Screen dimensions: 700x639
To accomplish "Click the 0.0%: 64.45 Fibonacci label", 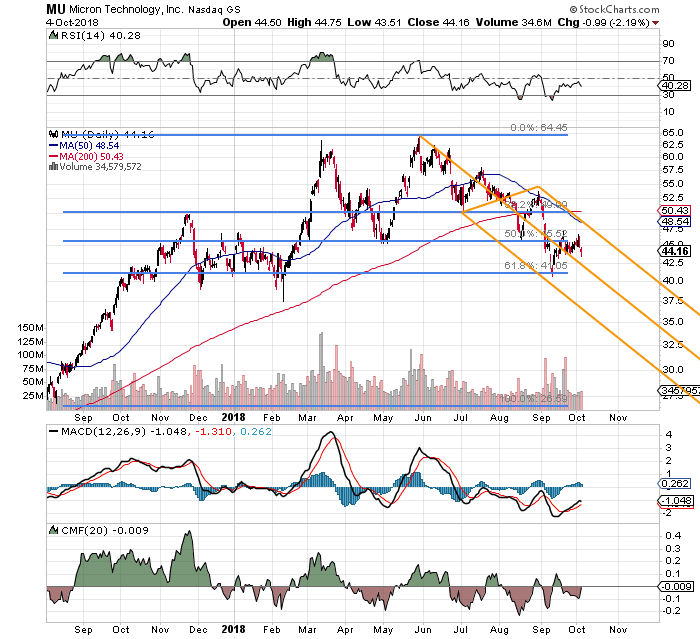I will click(539, 128).
